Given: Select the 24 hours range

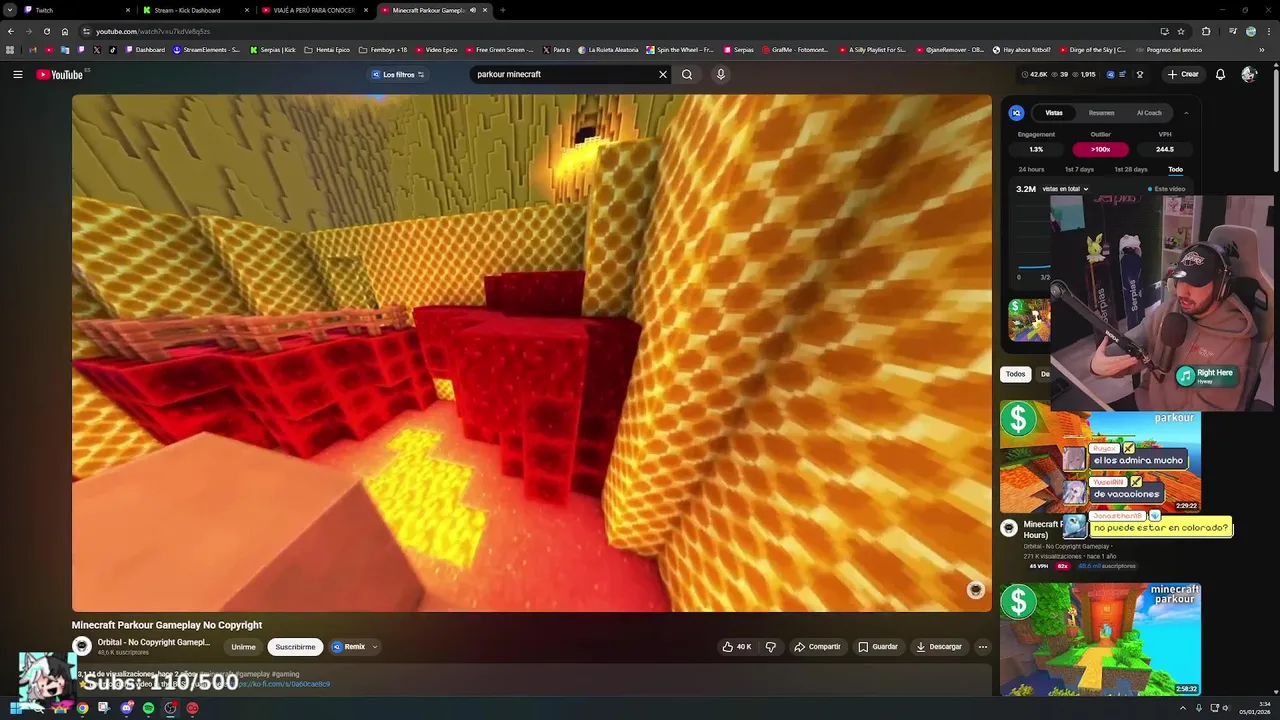Looking at the screenshot, I should 1031,169.
